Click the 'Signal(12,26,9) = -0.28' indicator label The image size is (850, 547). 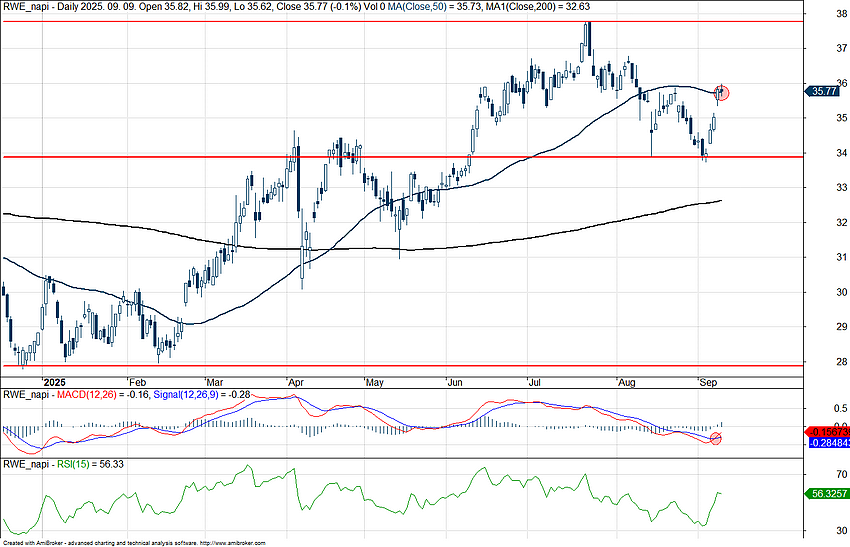[x=202, y=395]
